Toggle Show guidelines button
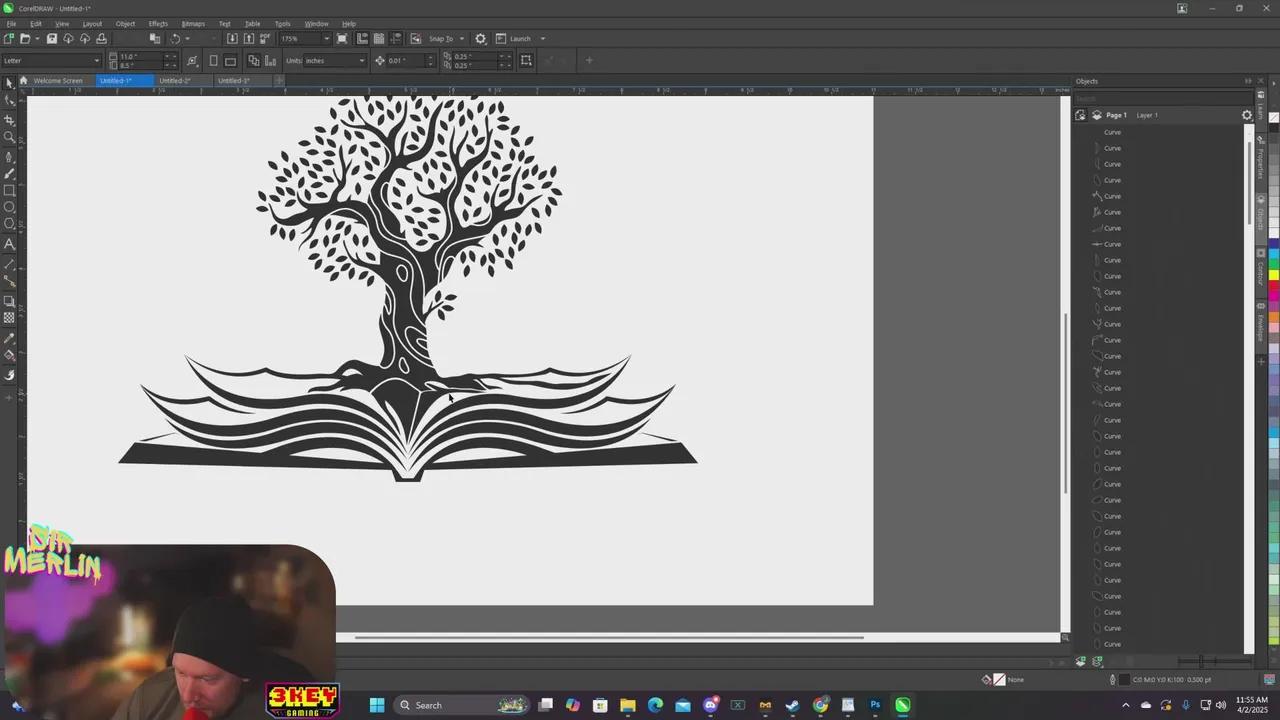1280x720 pixels. [396, 39]
